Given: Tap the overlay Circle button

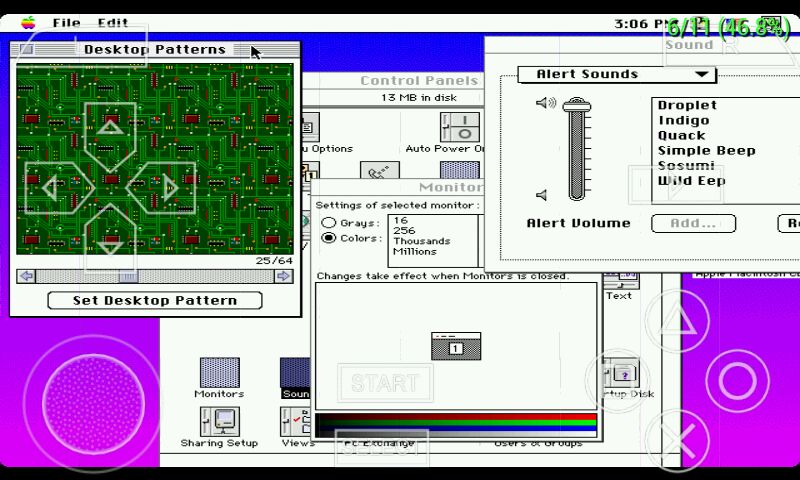Looking at the screenshot, I should (737, 381).
